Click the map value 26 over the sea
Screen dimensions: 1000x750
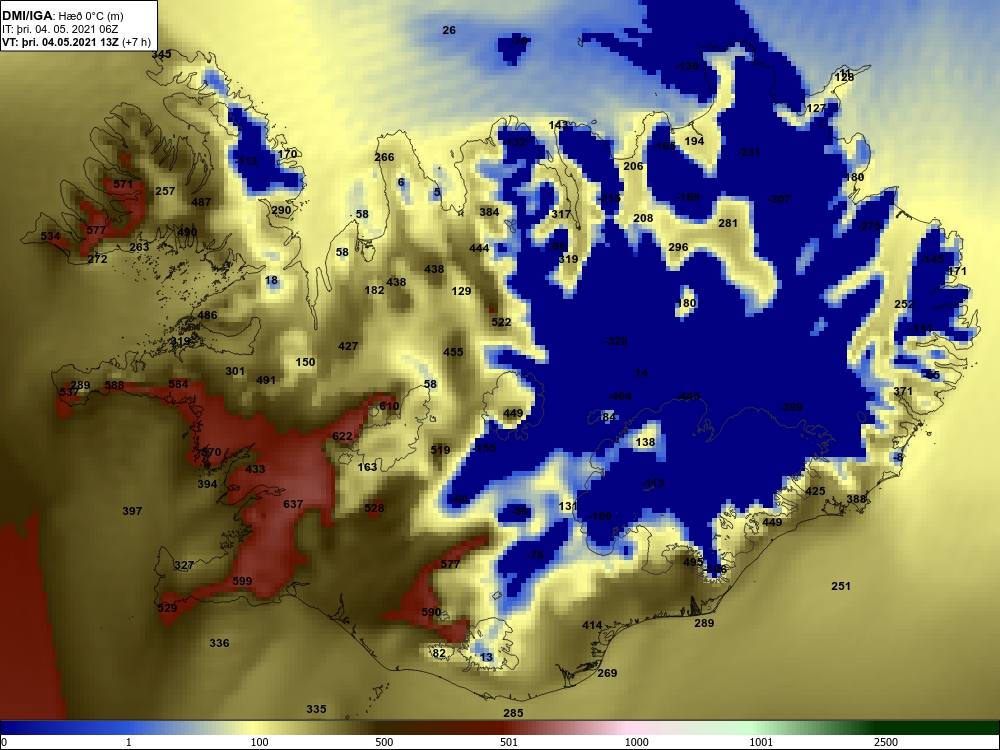click(x=449, y=30)
